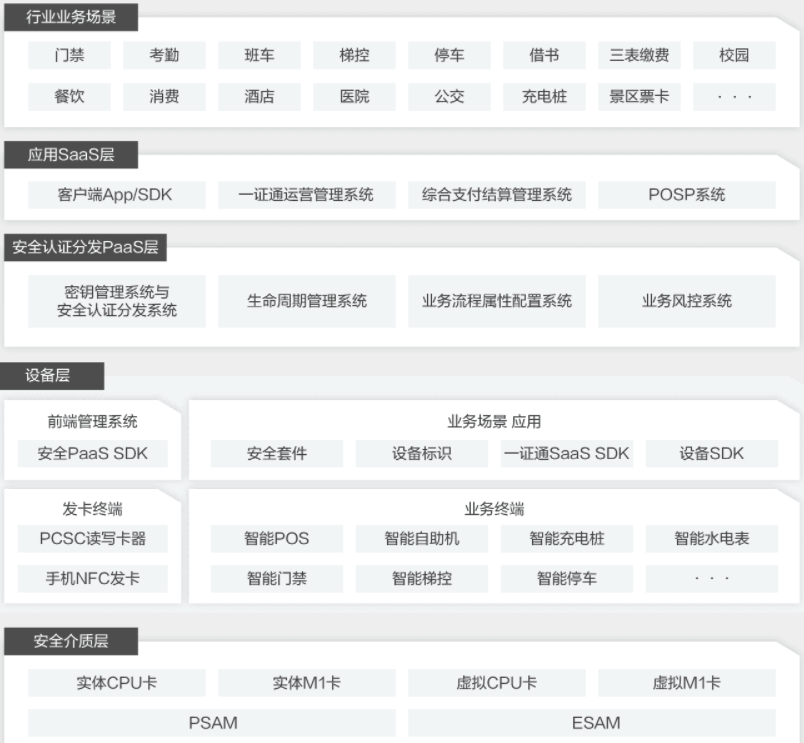Select the 安全认证分发PaaS层 header
The width and height of the screenshot is (804, 743).
[x=85, y=247]
